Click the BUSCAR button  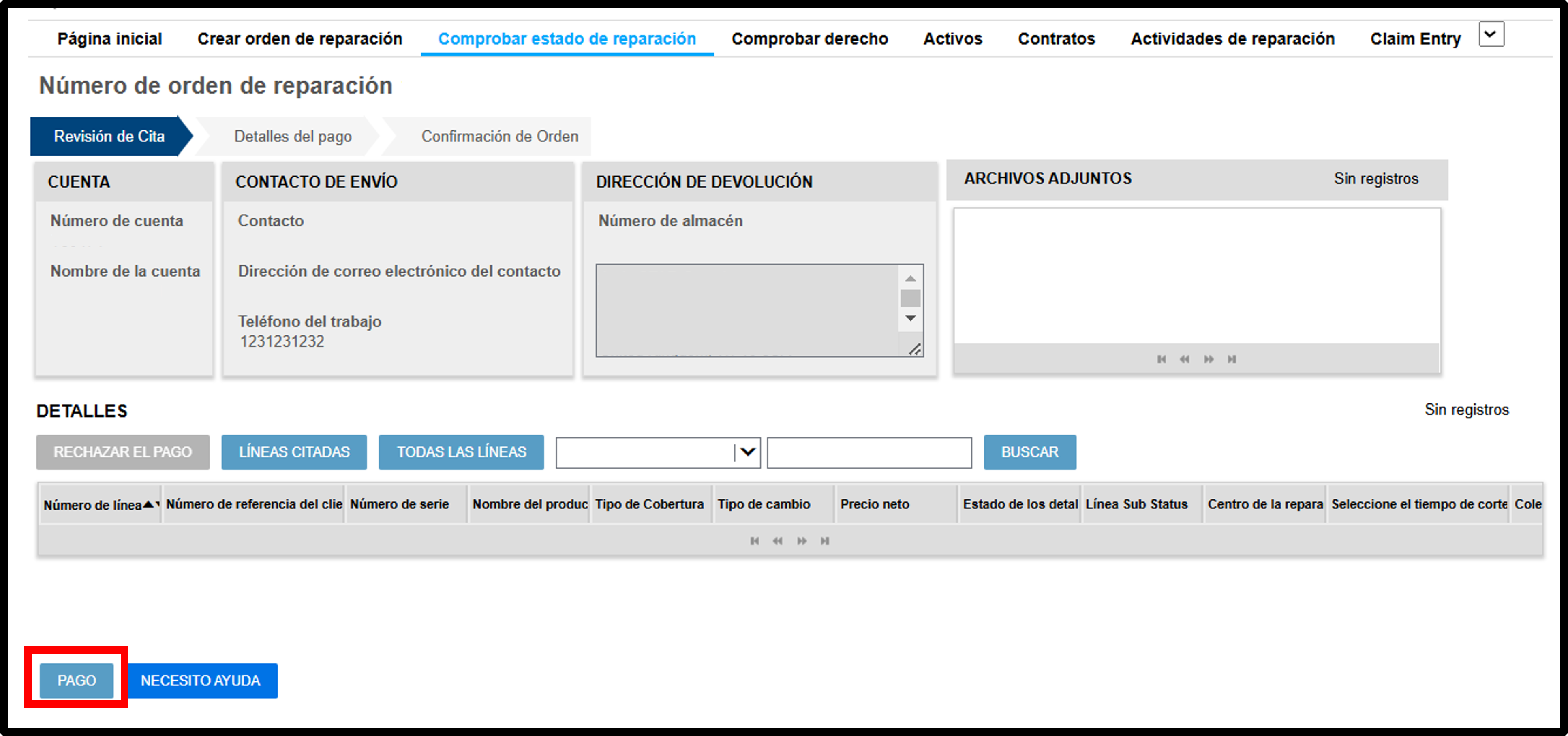point(1030,452)
